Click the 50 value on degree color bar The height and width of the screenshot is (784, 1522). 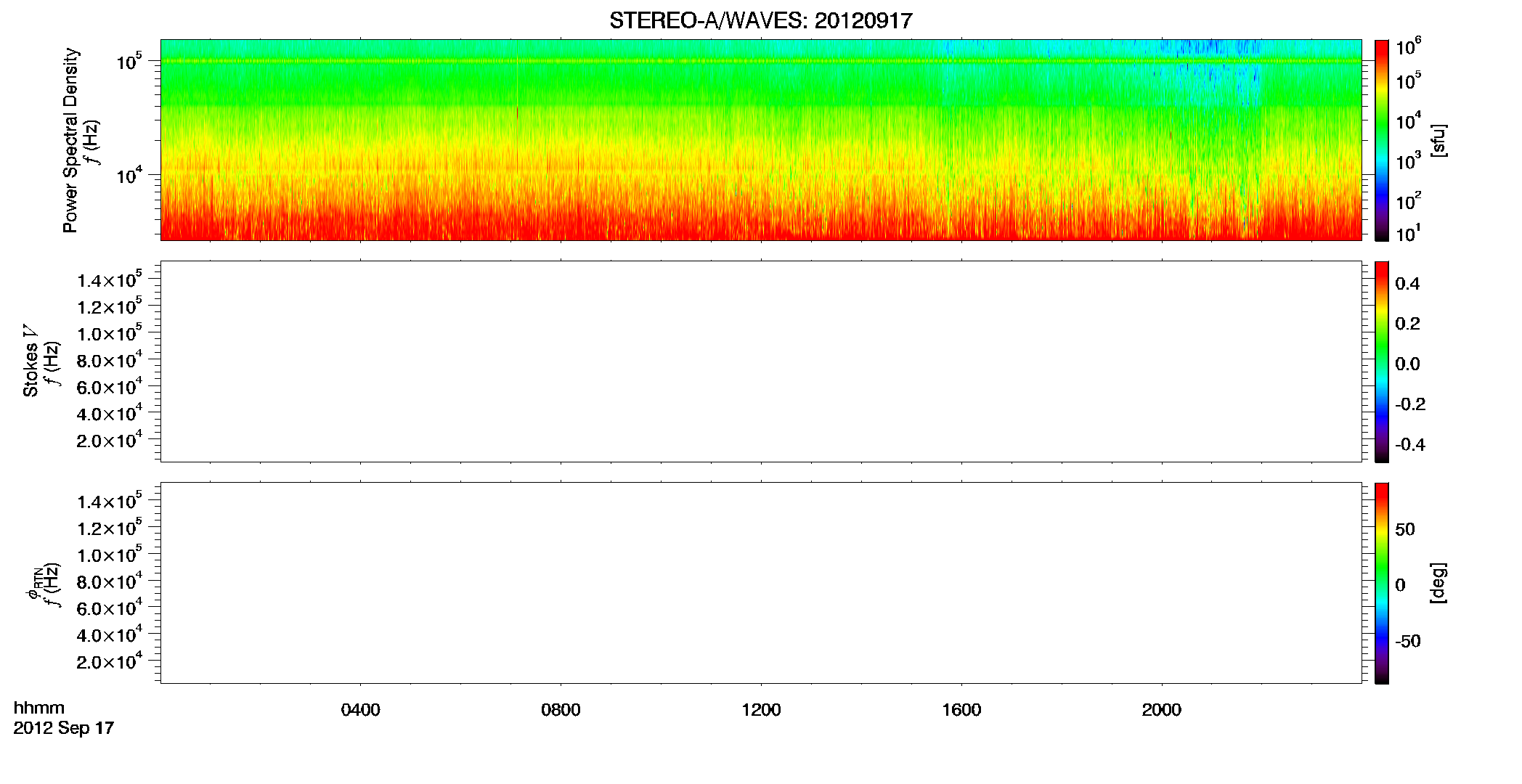tap(1404, 529)
